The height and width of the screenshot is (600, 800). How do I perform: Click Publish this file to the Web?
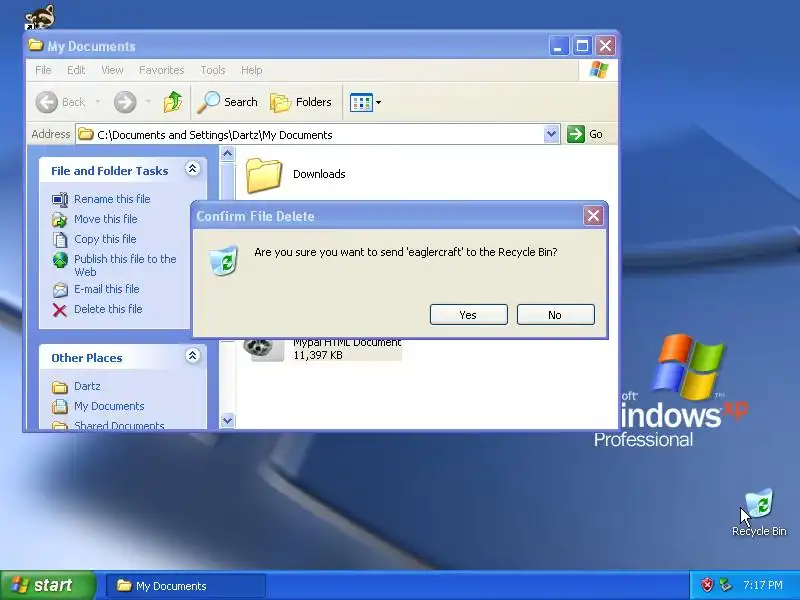(125, 265)
